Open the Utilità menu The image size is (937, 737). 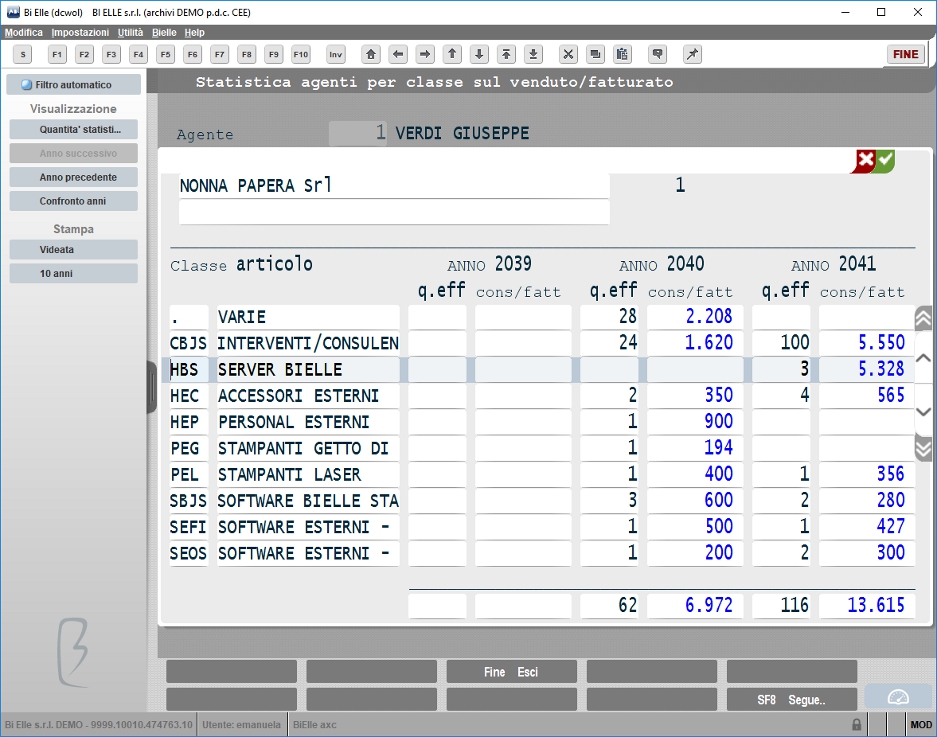(130, 32)
